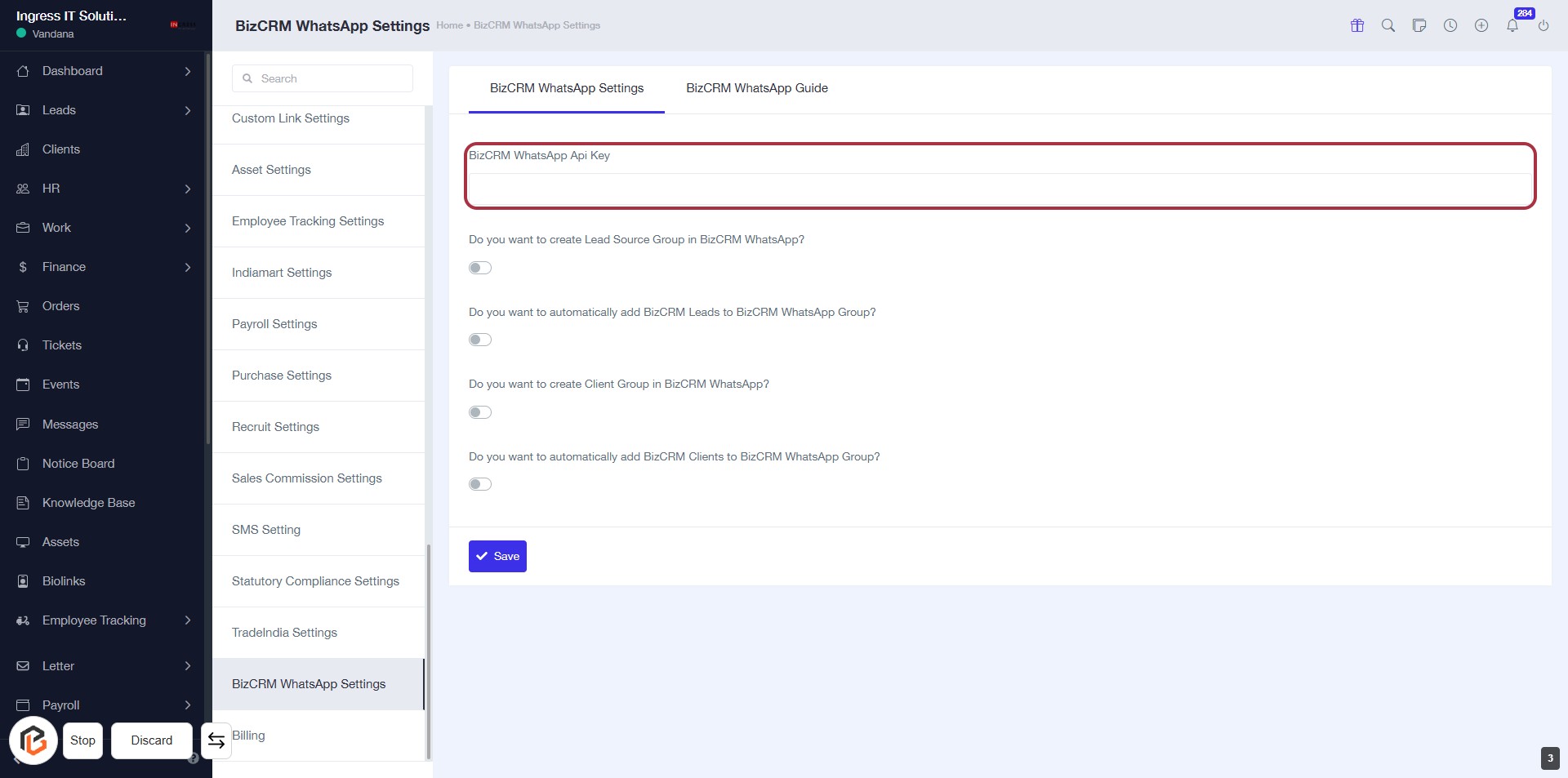
Task: Click the power logout icon
Action: click(x=1543, y=25)
